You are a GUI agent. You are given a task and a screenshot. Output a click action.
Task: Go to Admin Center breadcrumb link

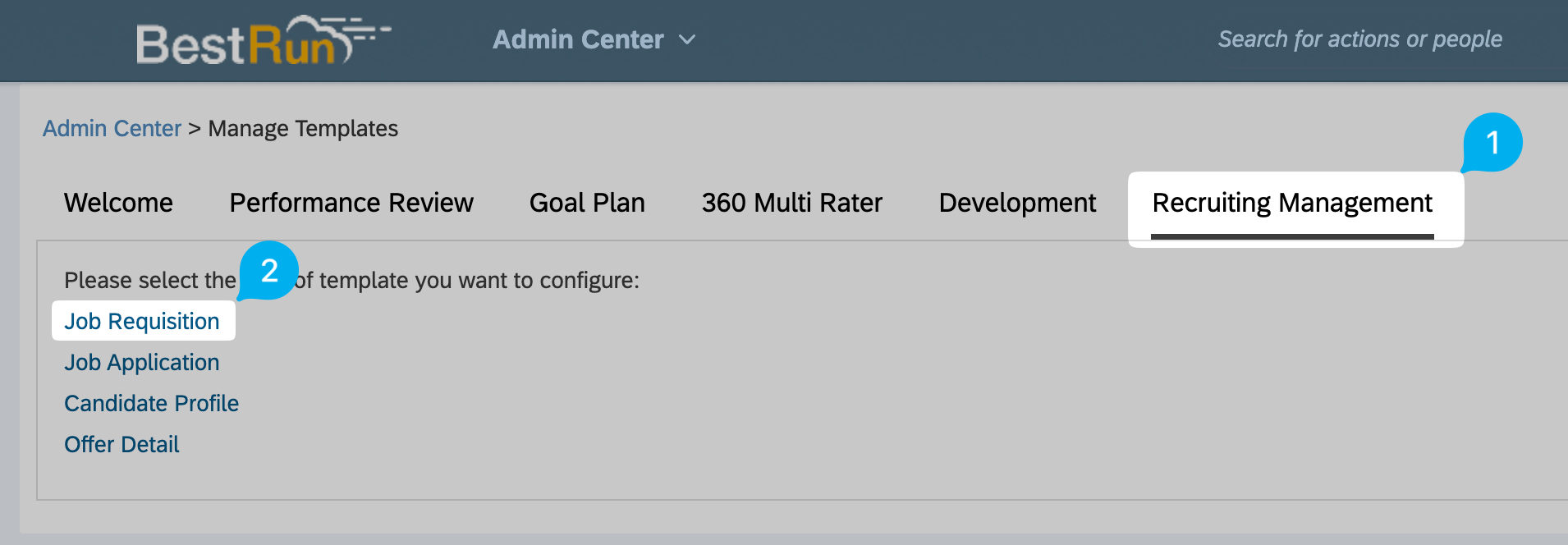pyautogui.click(x=112, y=129)
